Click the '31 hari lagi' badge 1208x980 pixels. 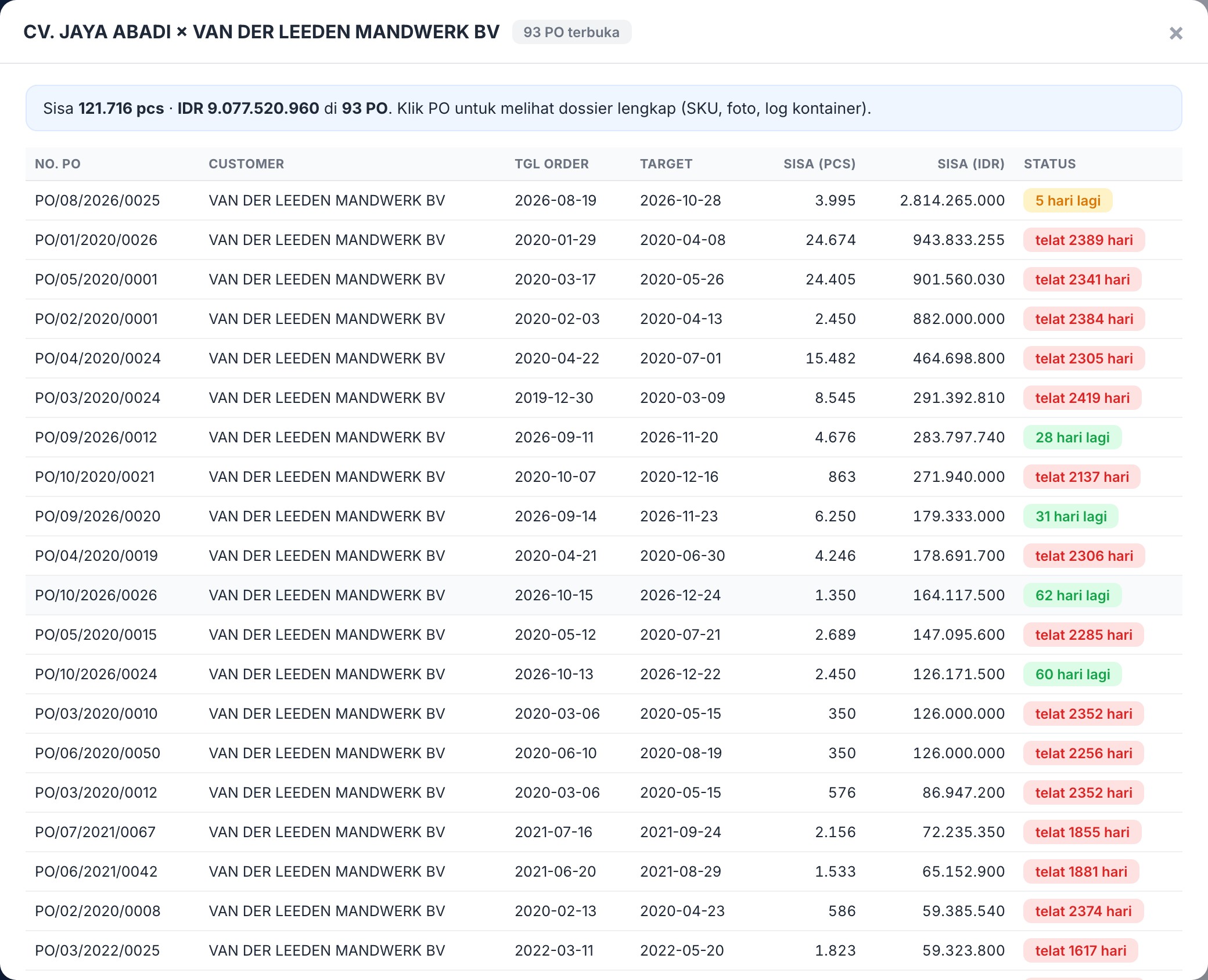point(1071,516)
